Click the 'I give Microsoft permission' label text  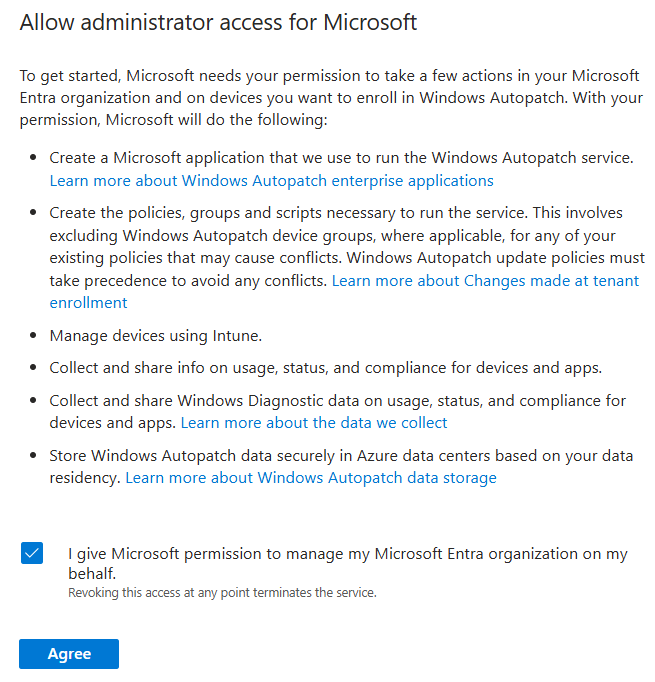[348, 554]
